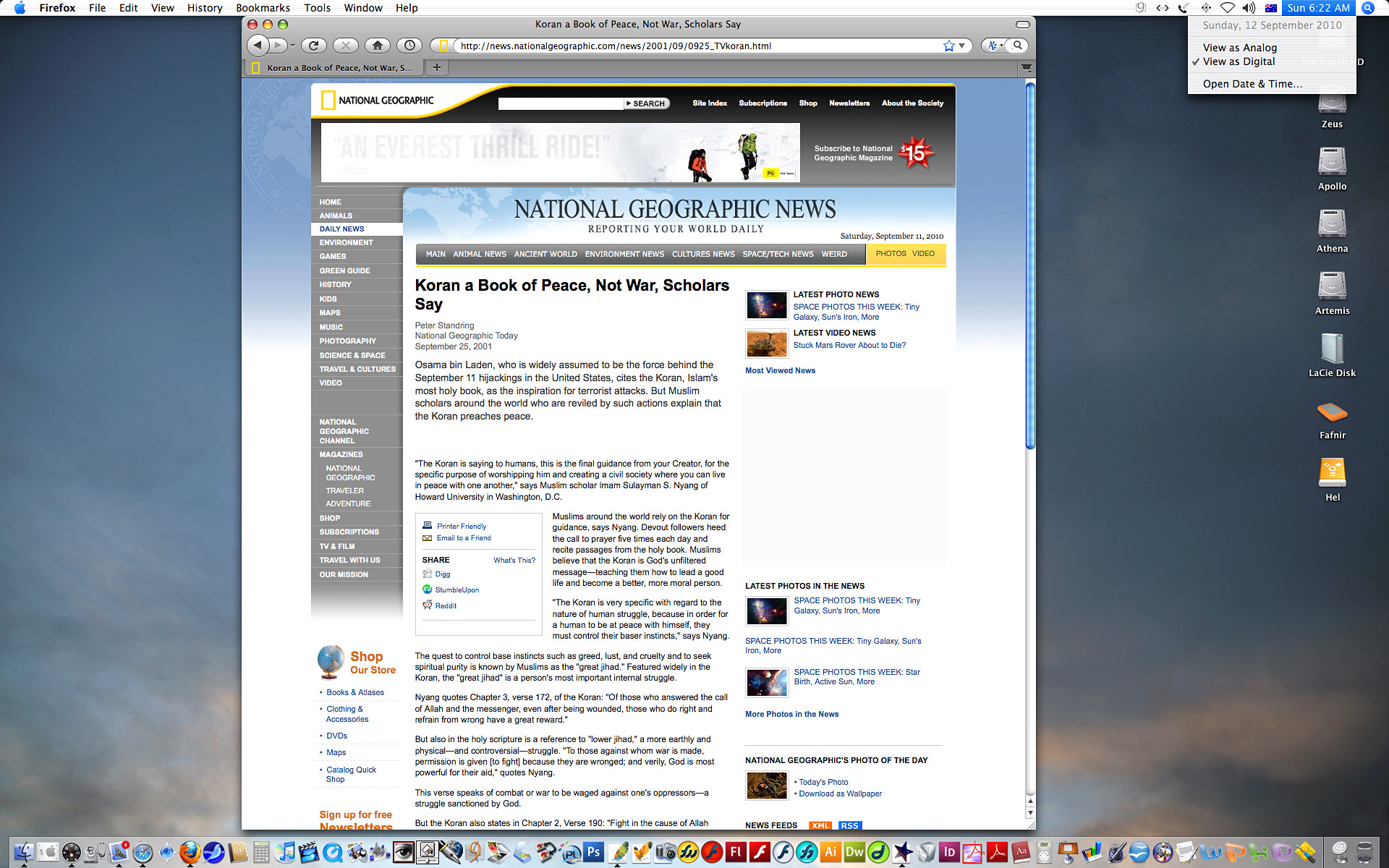Expand the URL bar history dropdown

(961, 46)
